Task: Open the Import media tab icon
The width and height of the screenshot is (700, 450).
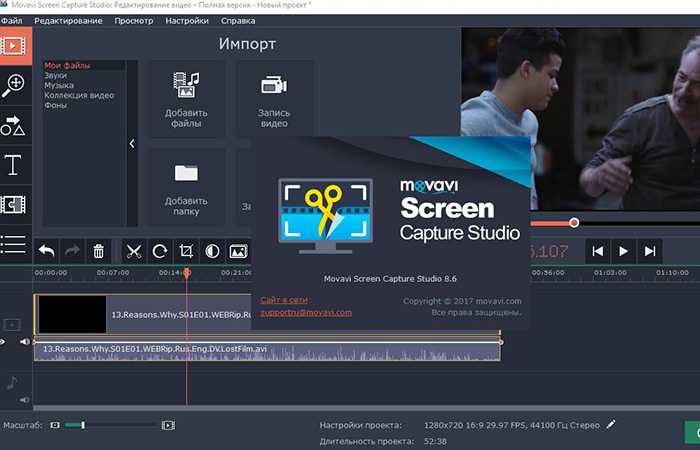Action: coord(15,46)
